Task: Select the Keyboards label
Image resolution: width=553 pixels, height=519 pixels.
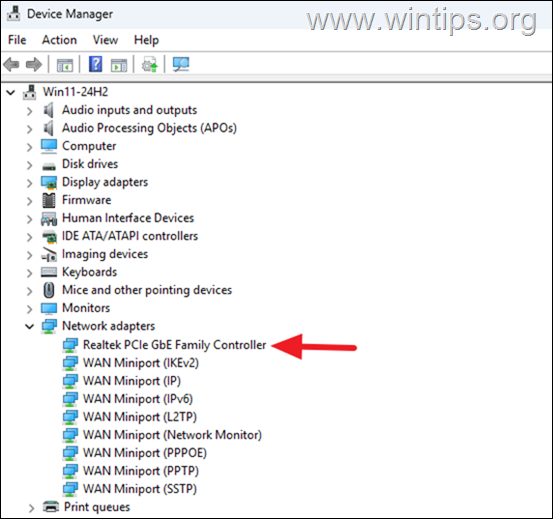Action: click(89, 272)
